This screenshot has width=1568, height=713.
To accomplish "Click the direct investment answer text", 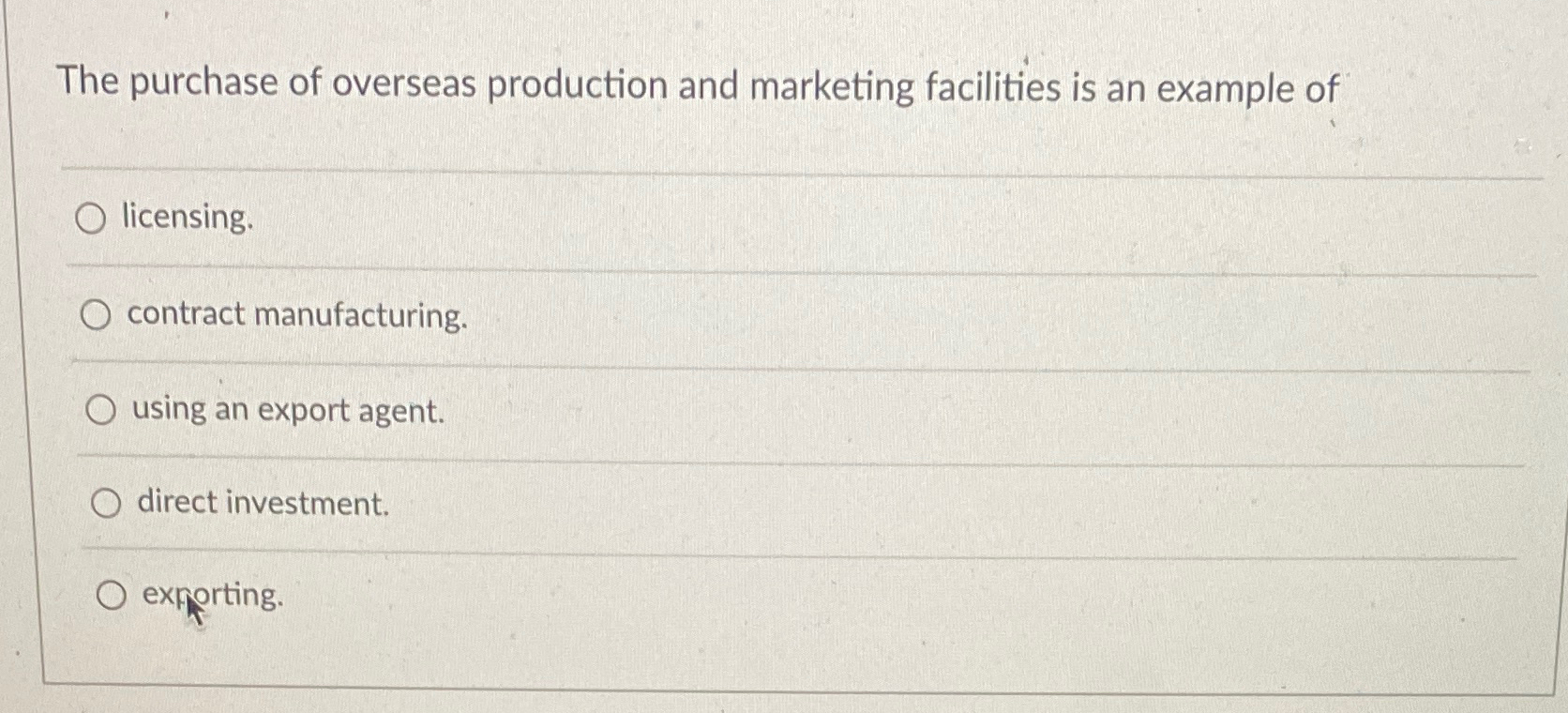I will click(x=263, y=504).
